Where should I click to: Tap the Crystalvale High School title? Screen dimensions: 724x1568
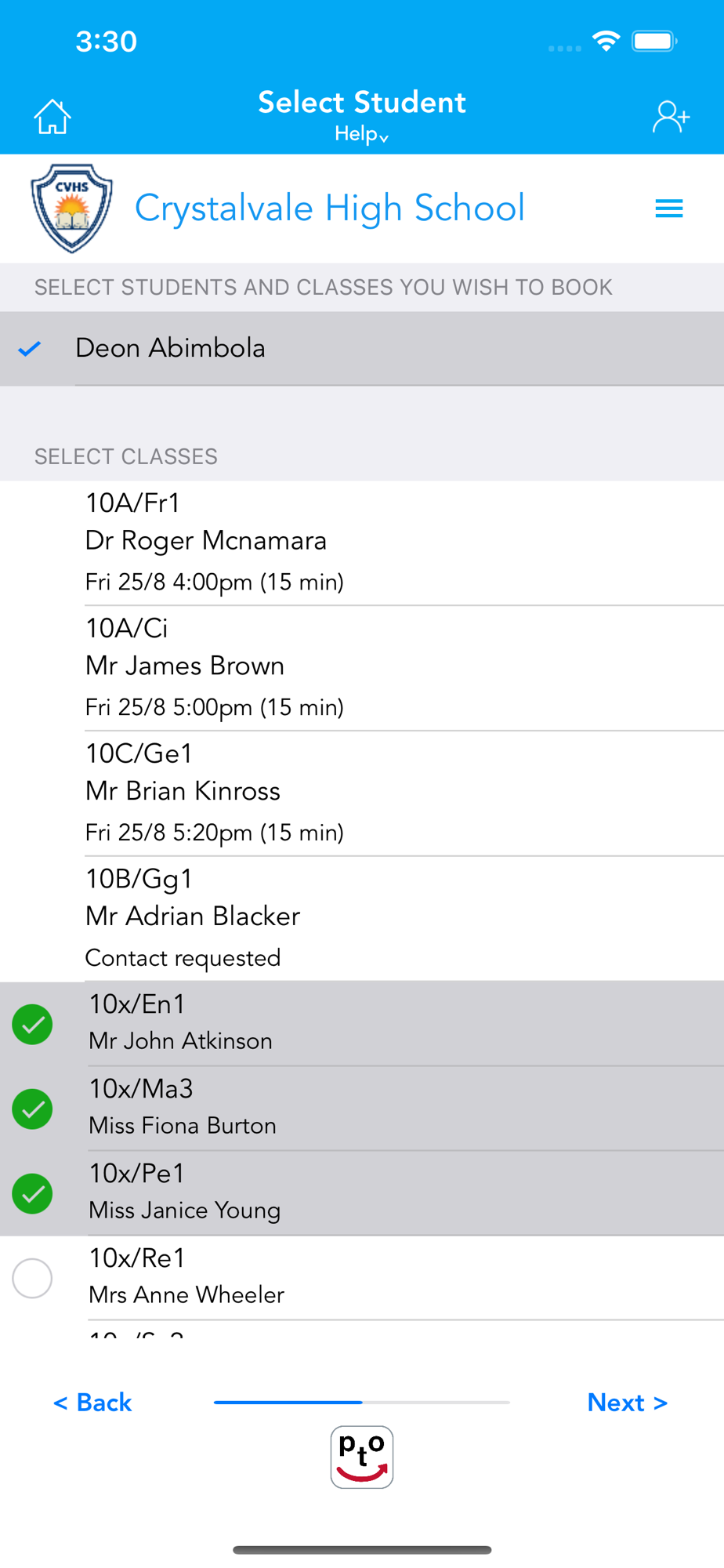click(x=329, y=209)
